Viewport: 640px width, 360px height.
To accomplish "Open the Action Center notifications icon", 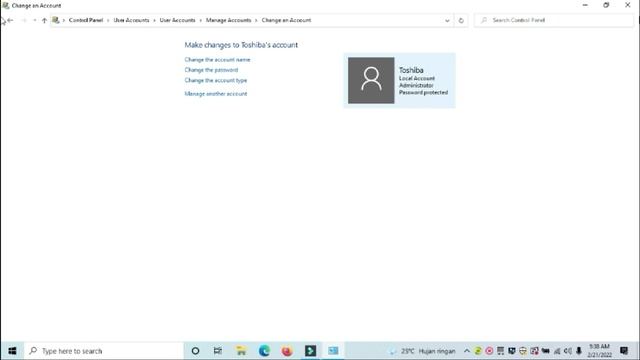I will 624,351.
